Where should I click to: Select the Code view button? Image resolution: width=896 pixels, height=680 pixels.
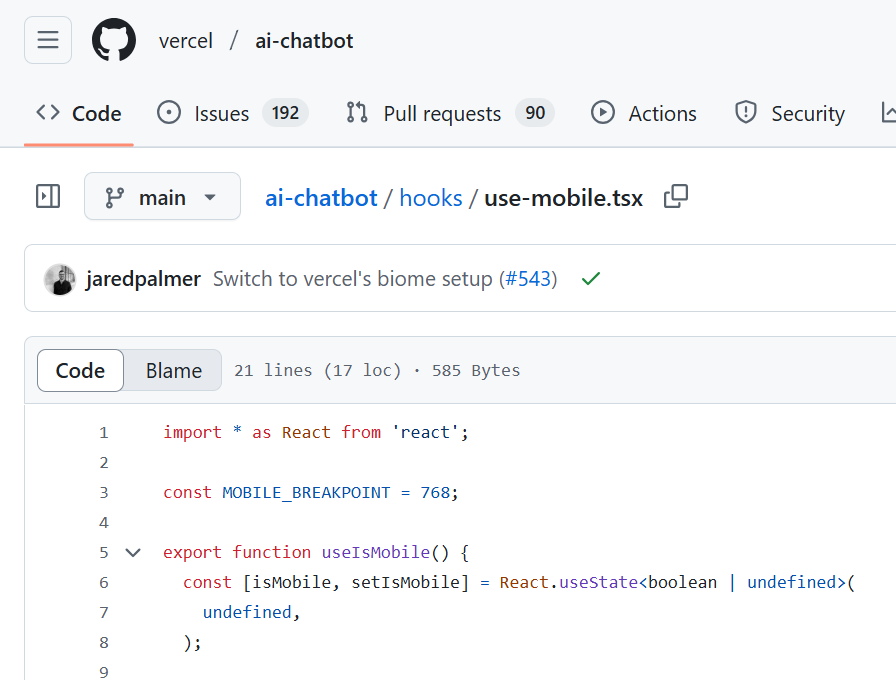pos(80,370)
